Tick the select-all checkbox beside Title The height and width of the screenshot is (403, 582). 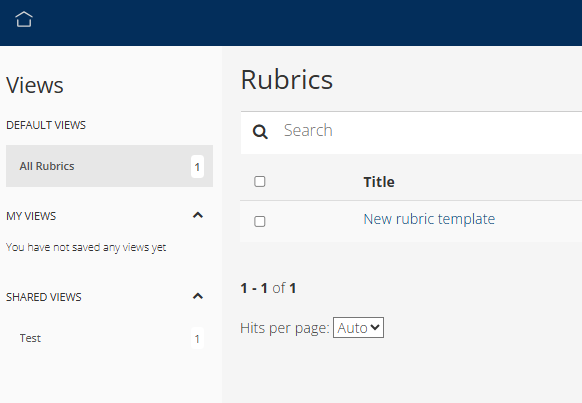260,181
